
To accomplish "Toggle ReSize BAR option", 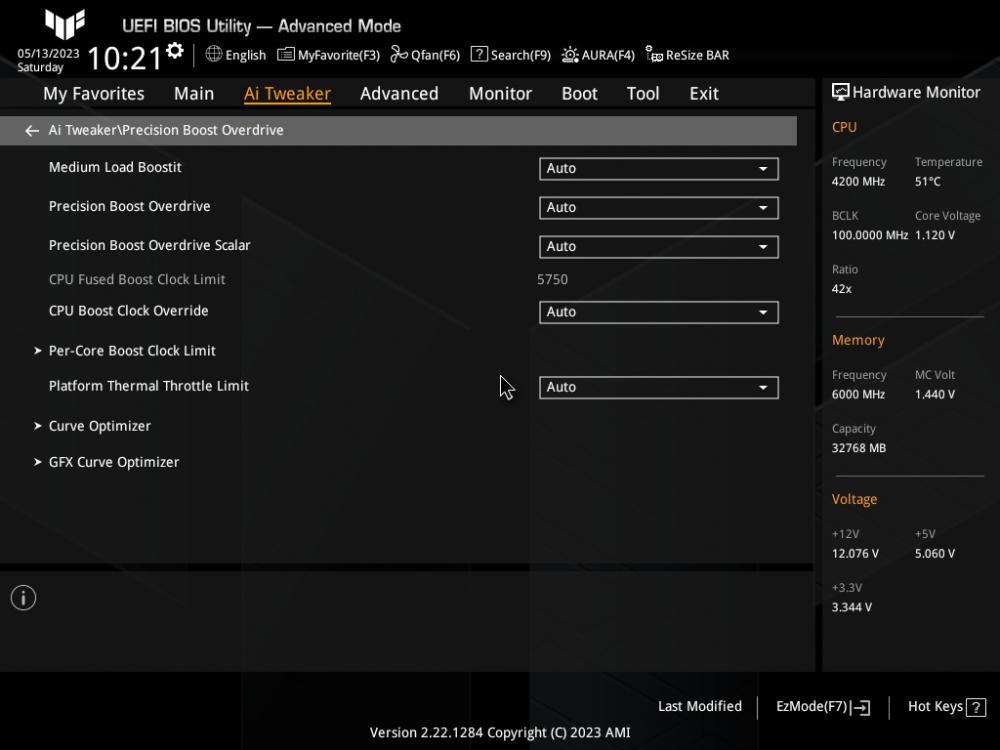I will [687, 55].
